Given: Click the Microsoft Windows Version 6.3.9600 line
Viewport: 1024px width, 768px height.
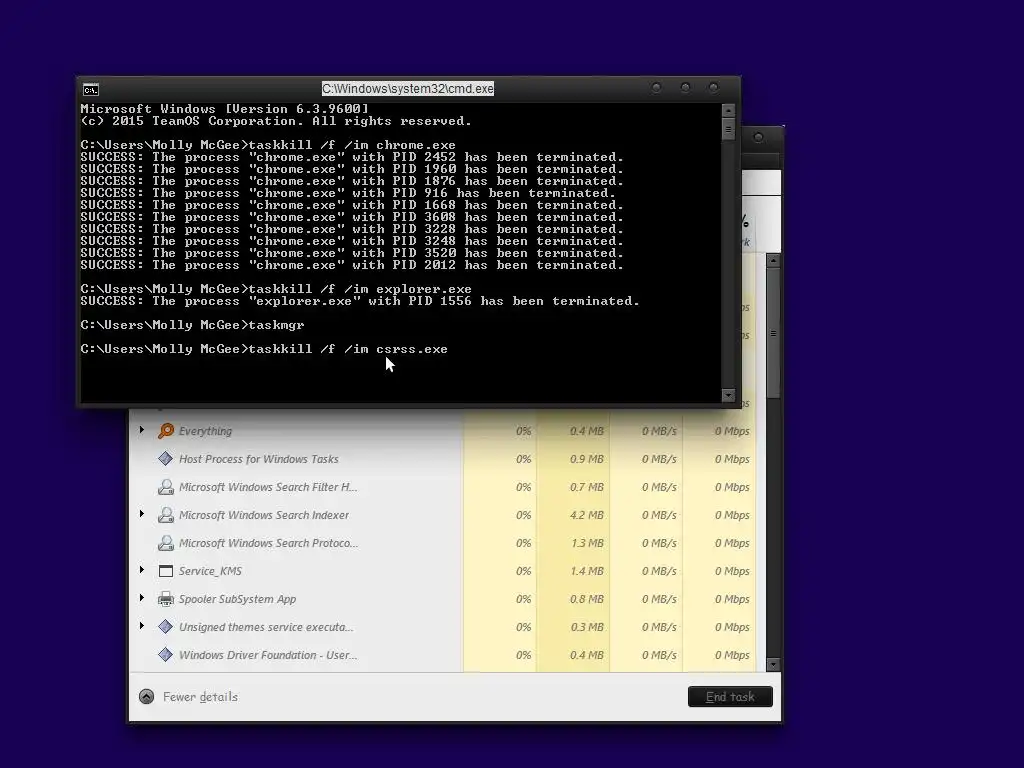Looking at the screenshot, I should click(224, 109).
